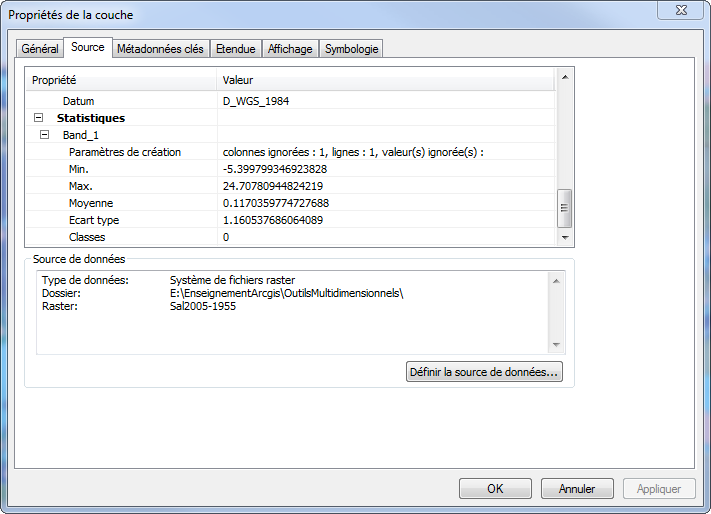
Task: Click the properties list scrollbar thumb
Action: click(x=564, y=208)
